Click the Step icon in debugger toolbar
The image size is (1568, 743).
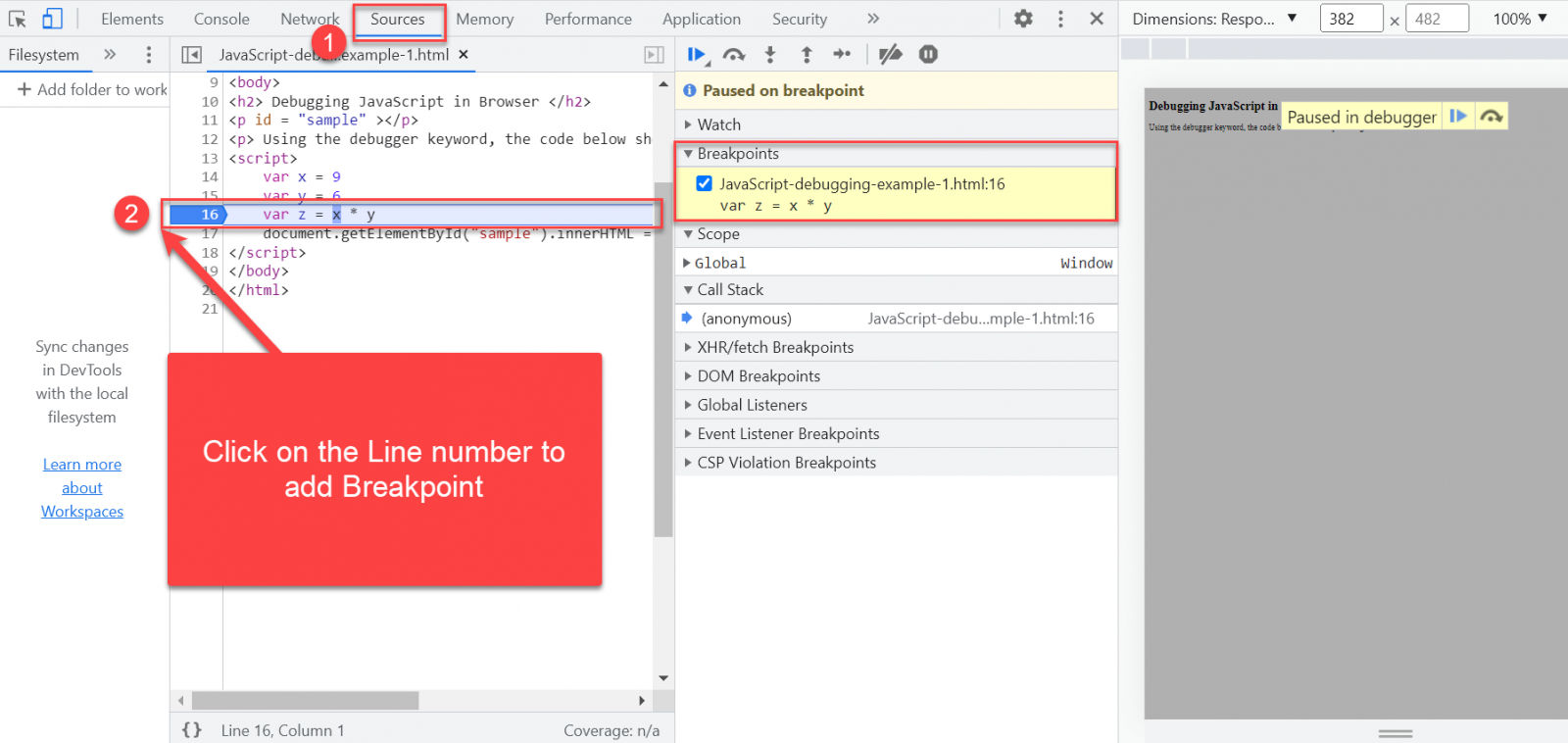tap(842, 55)
